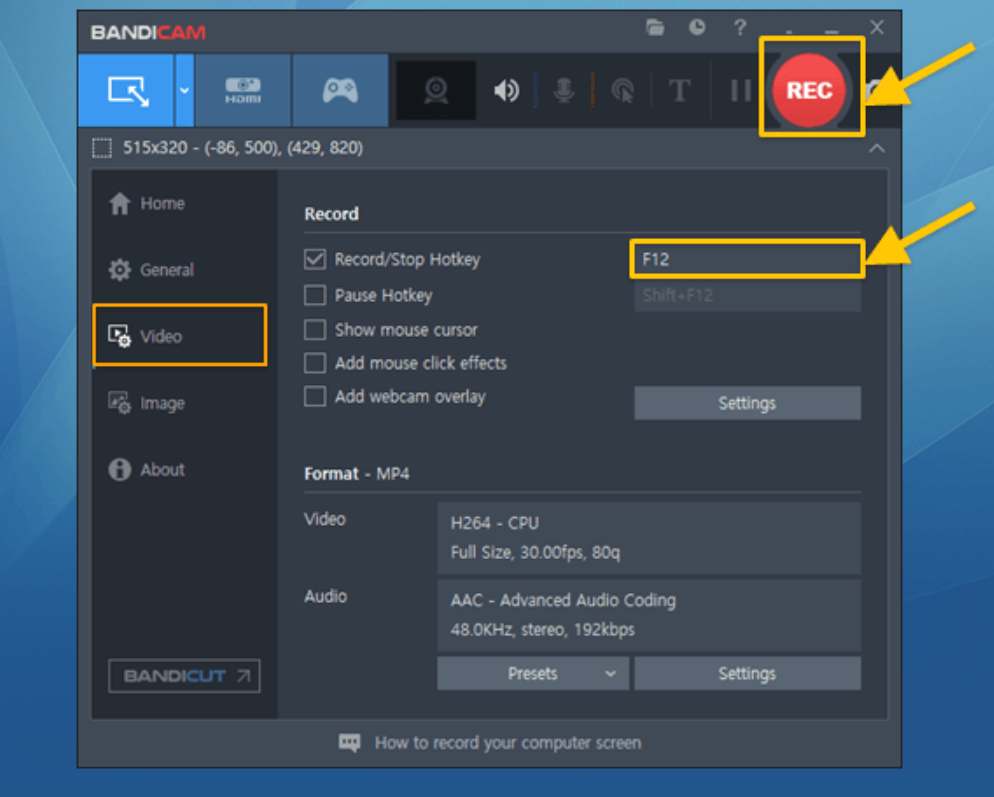Click the text overlay T icon
The image size is (994, 797).
click(680, 90)
